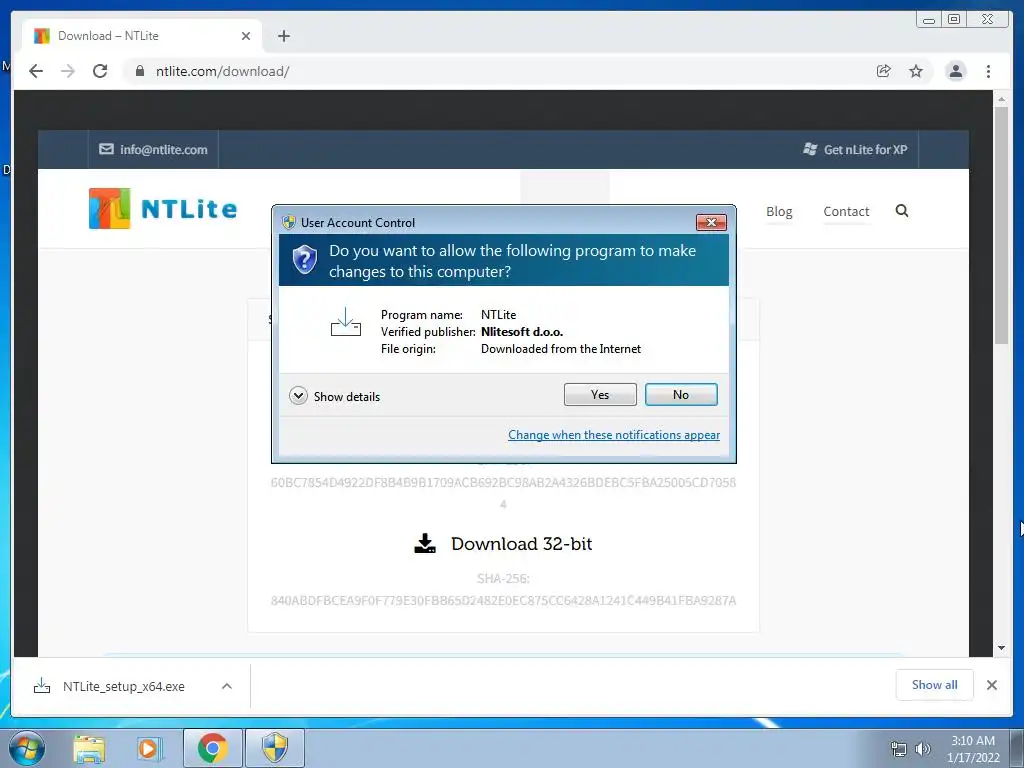Open the clock showing 3:10 AM
This screenshot has width=1024, height=768.
click(973, 749)
